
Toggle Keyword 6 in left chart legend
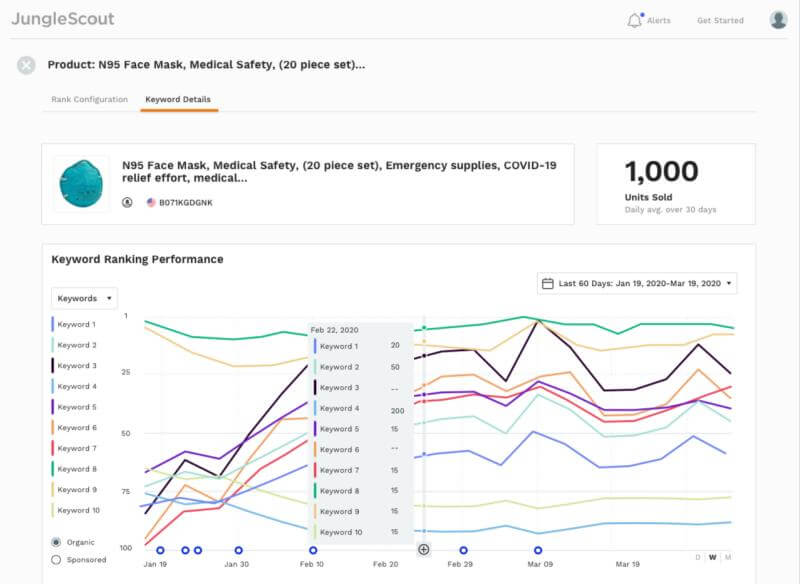pyautogui.click(x=74, y=428)
